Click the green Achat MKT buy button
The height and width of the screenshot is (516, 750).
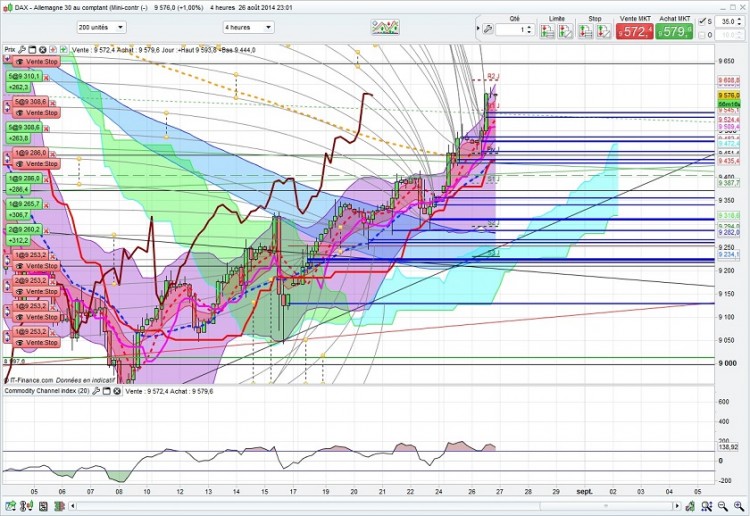pyautogui.click(x=674, y=32)
